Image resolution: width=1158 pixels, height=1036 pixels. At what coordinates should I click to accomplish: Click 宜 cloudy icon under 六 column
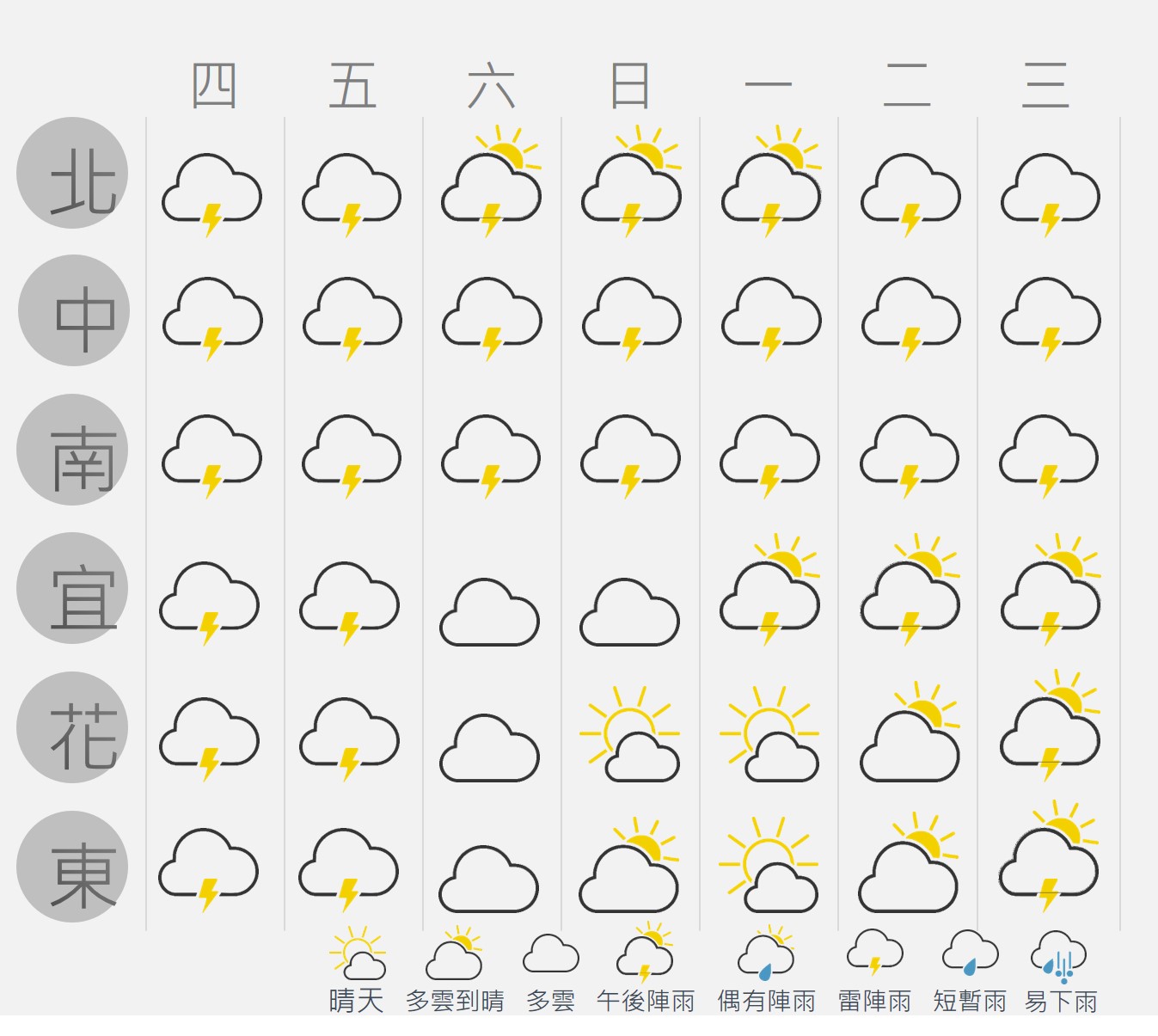pos(489,611)
